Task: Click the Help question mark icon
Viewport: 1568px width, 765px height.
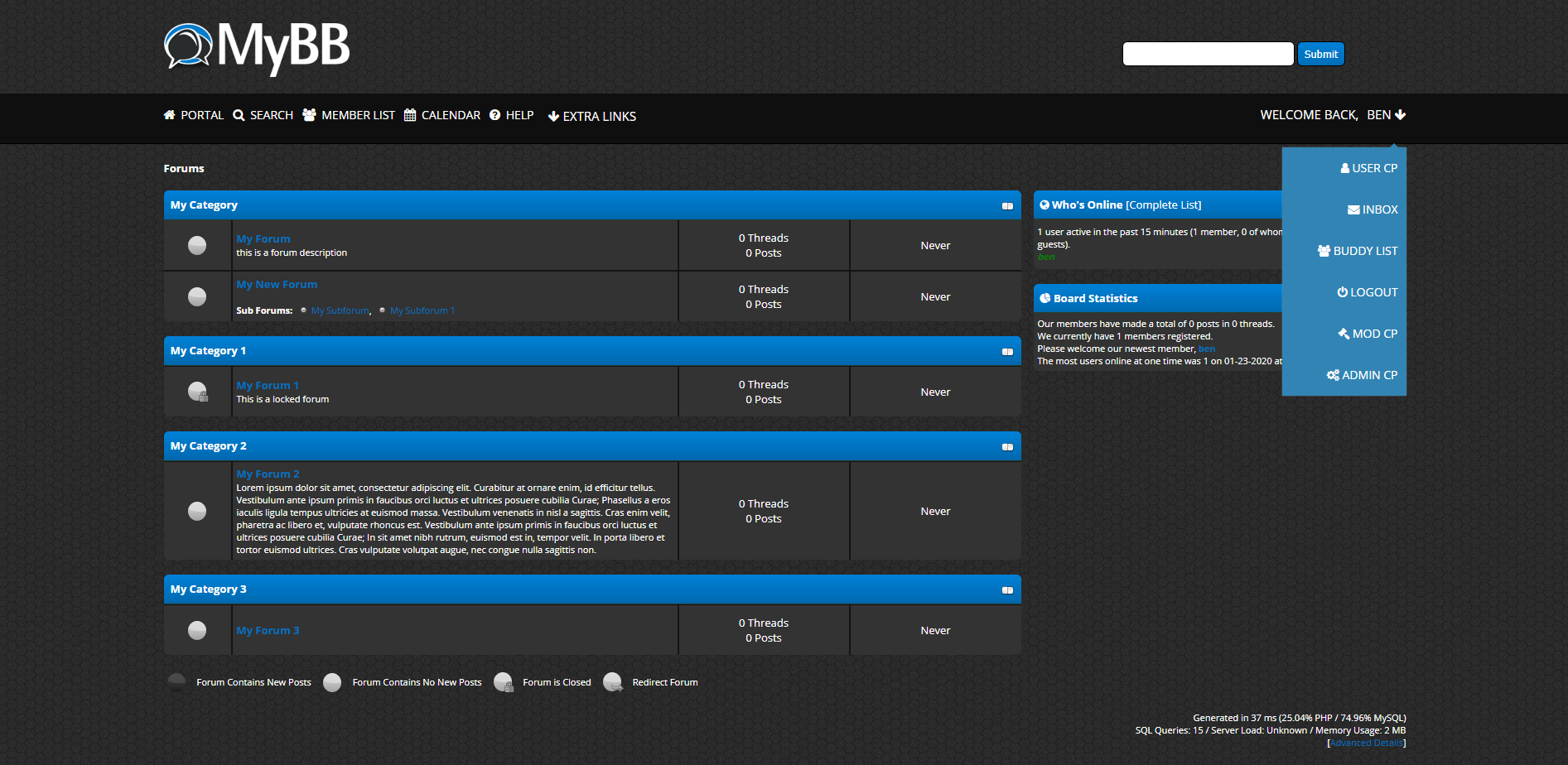Action: click(x=495, y=115)
